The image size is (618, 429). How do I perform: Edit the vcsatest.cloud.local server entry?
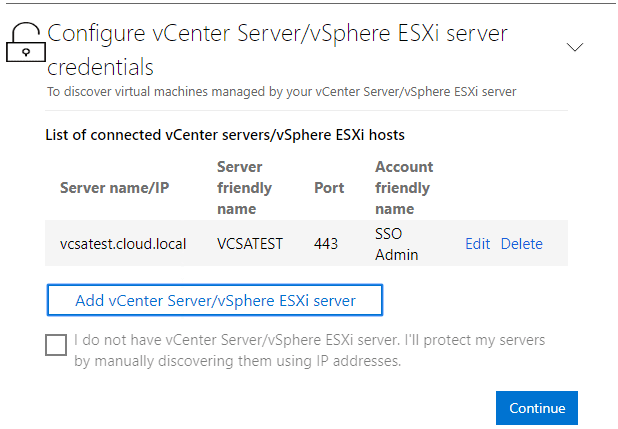pos(477,244)
